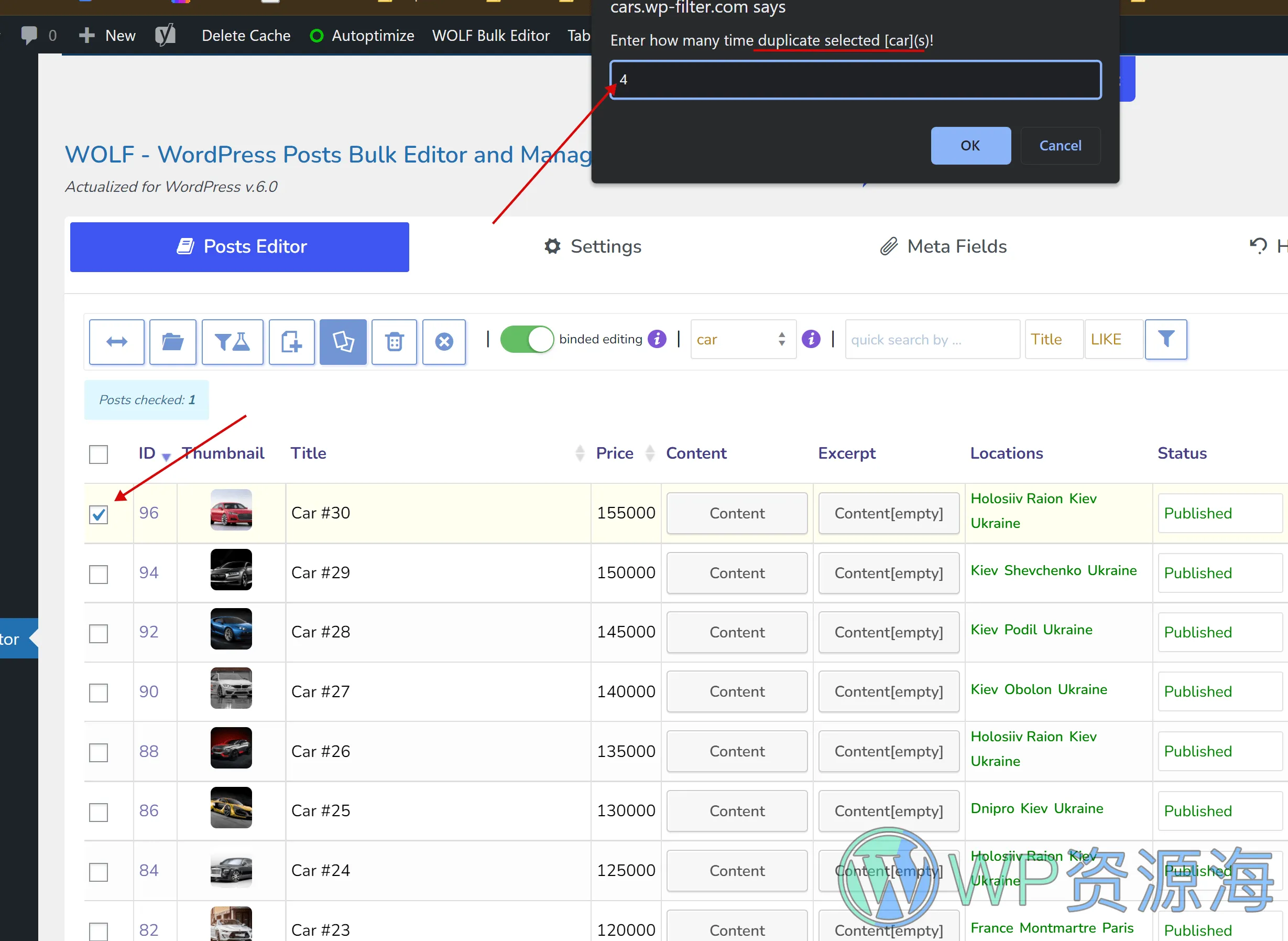Click info icon next to car selector
The width and height of the screenshot is (1288, 941).
coord(811,340)
